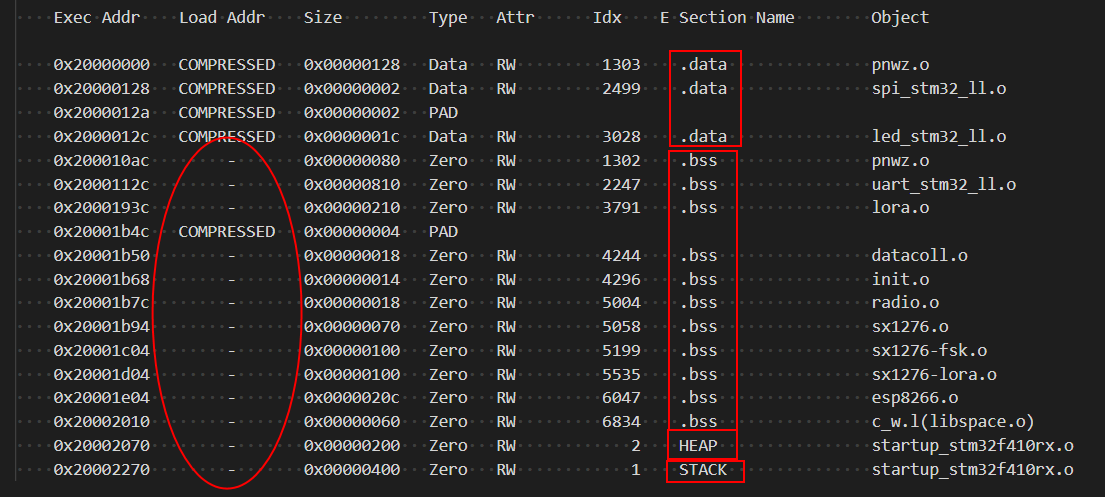
Task: Select exec address 0x20002070
Action: pos(101,446)
